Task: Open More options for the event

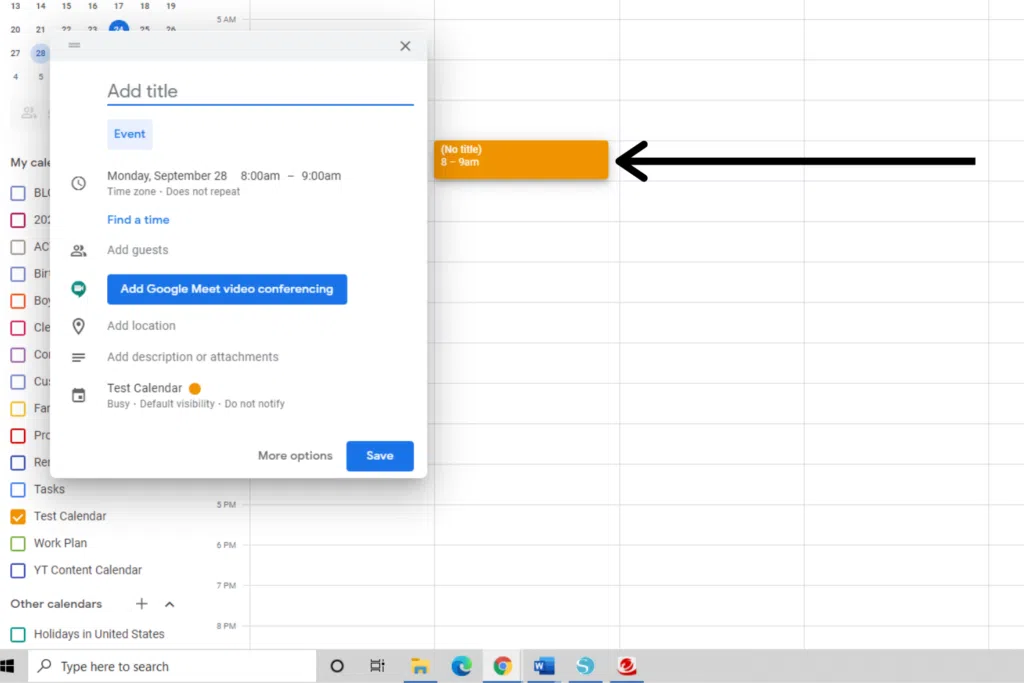Action: click(x=295, y=456)
